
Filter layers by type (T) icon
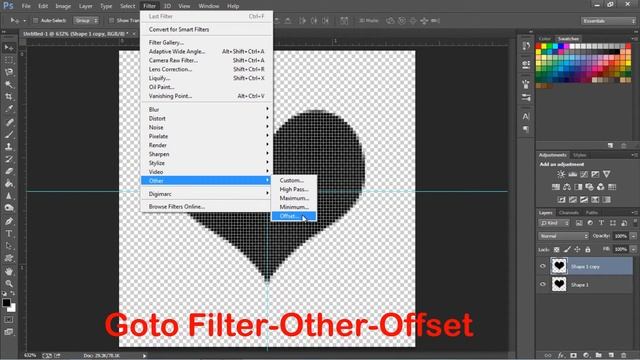(x=601, y=223)
